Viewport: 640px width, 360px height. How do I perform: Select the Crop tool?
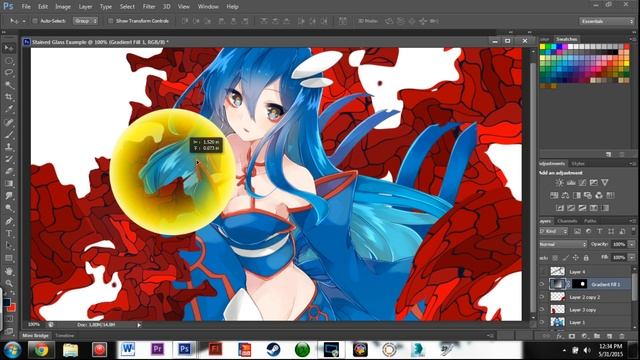[9, 97]
